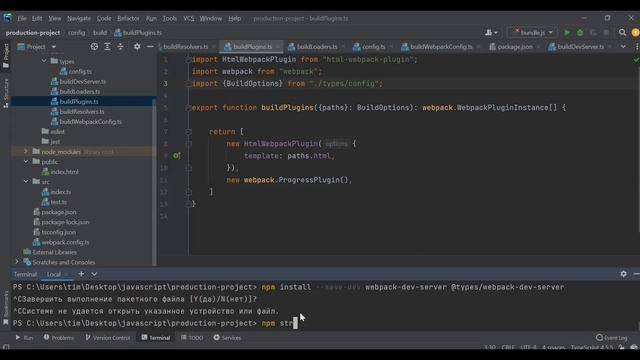640x360 pixels.
Task: Click the gutter implementation marker icon
Action: (176, 156)
